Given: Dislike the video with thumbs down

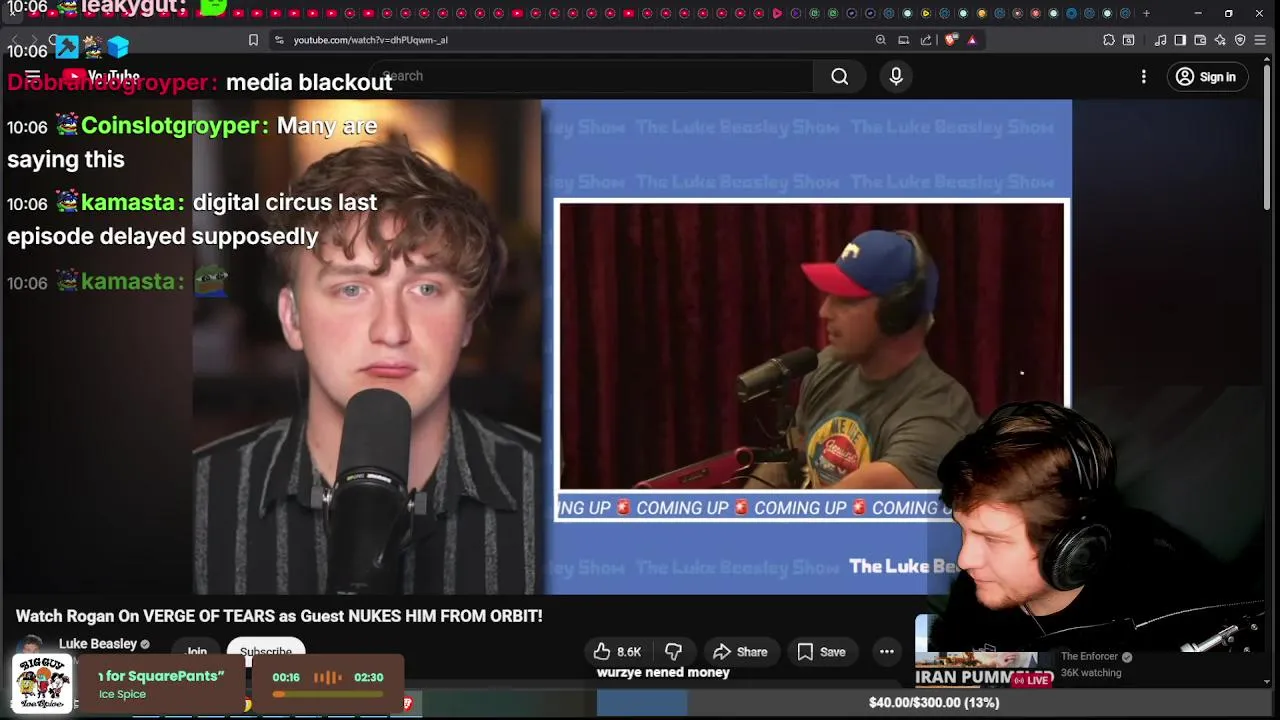Looking at the screenshot, I should 674,652.
